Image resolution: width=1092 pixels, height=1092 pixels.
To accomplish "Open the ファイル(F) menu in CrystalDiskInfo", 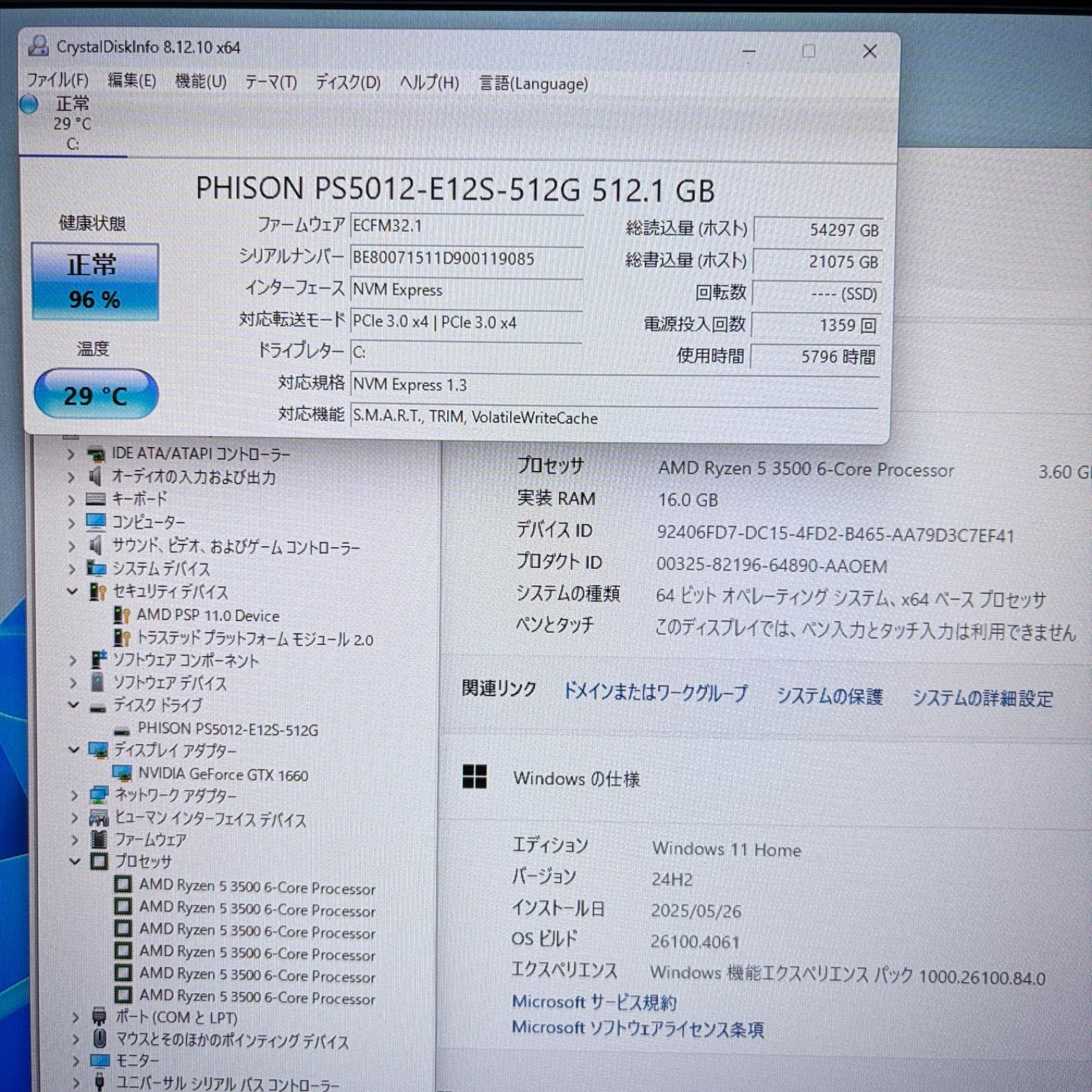I will pyautogui.click(x=57, y=81).
